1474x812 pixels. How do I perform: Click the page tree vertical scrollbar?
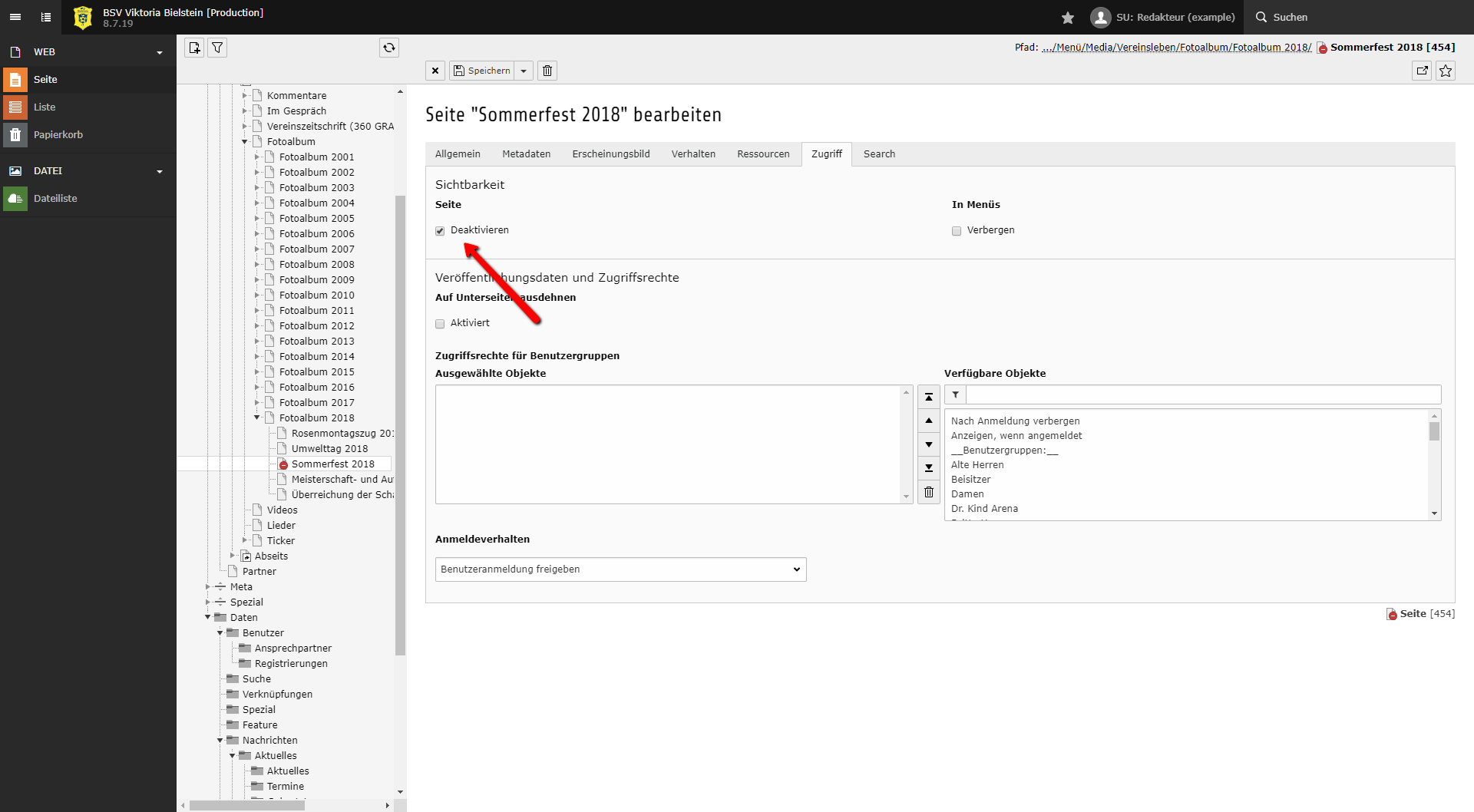400,426
